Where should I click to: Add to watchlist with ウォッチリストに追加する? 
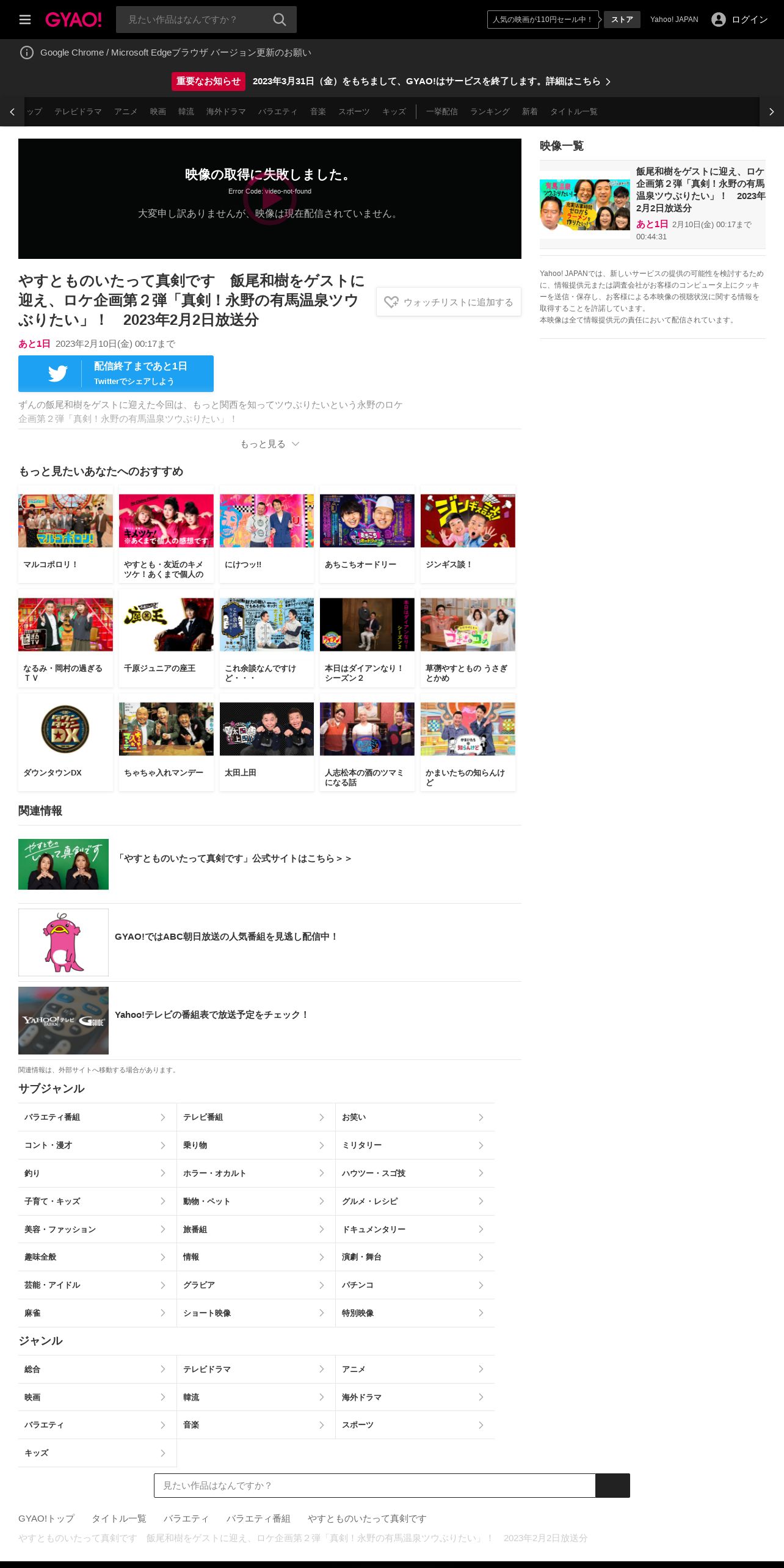pyautogui.click(x=449, y=302)
